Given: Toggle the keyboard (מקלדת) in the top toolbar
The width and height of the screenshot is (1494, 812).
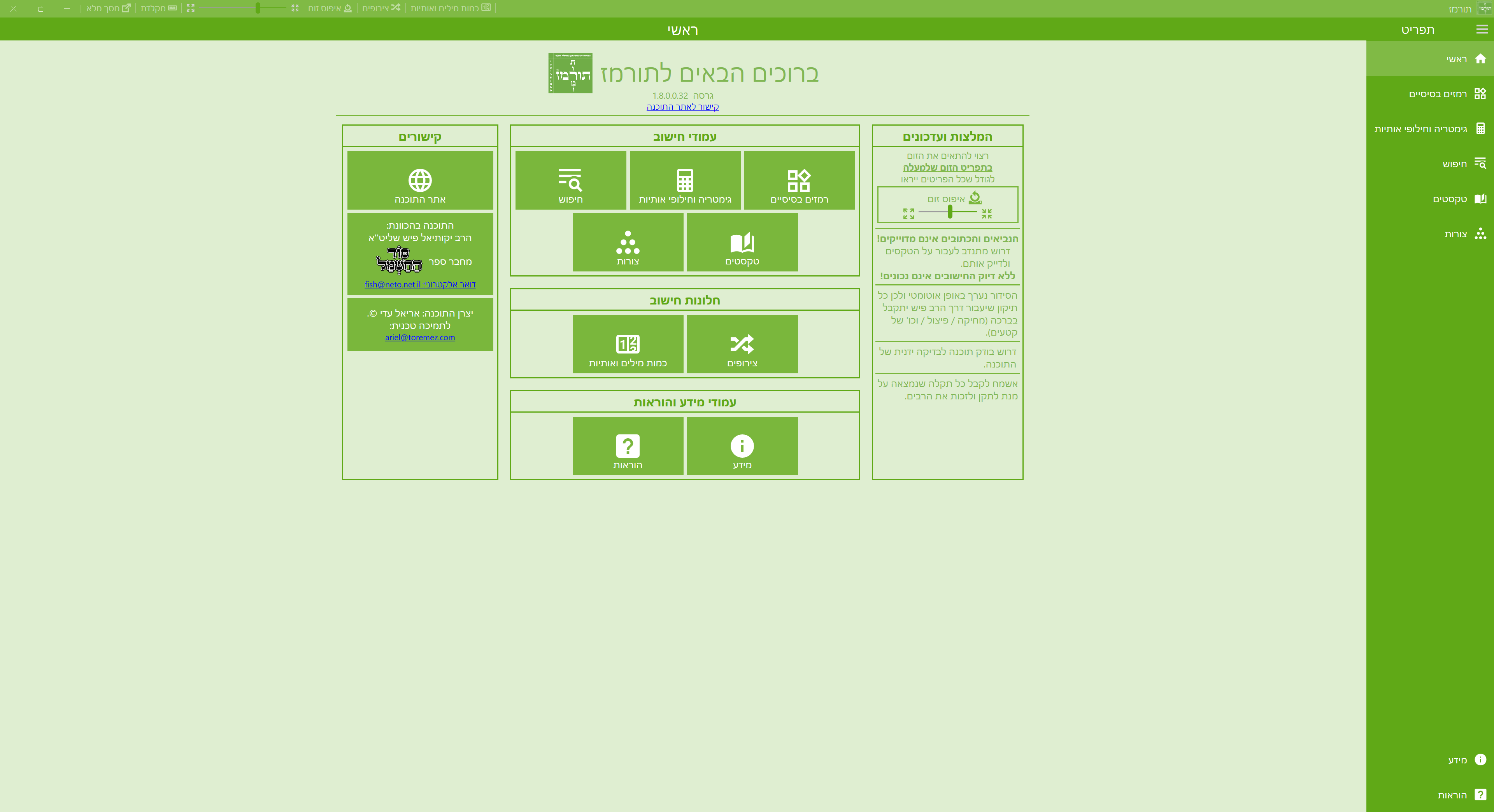Looking at the screenshot, I should [x=158, y=8].
